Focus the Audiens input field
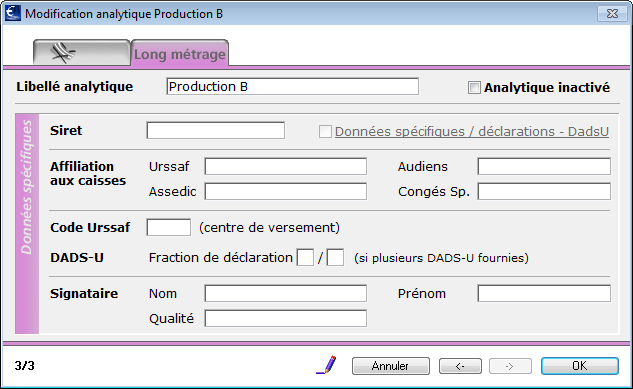Screen dimensions: 633x389 (544, 166)
